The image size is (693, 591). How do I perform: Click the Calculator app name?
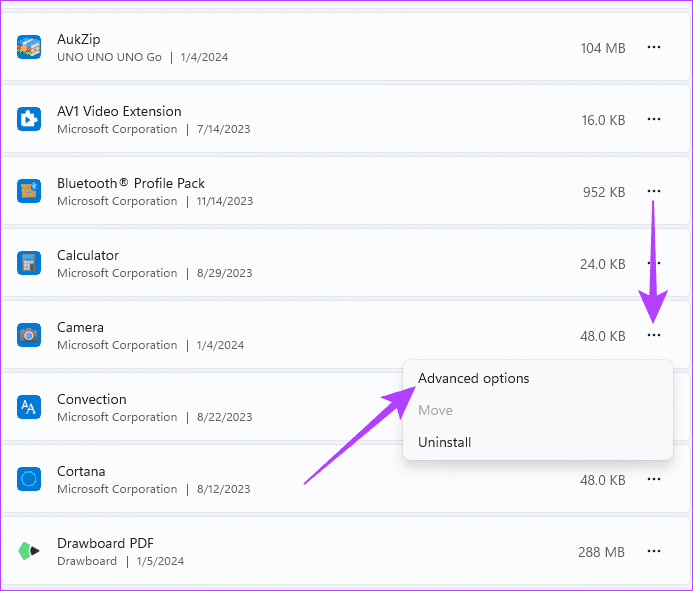(88, 255)
